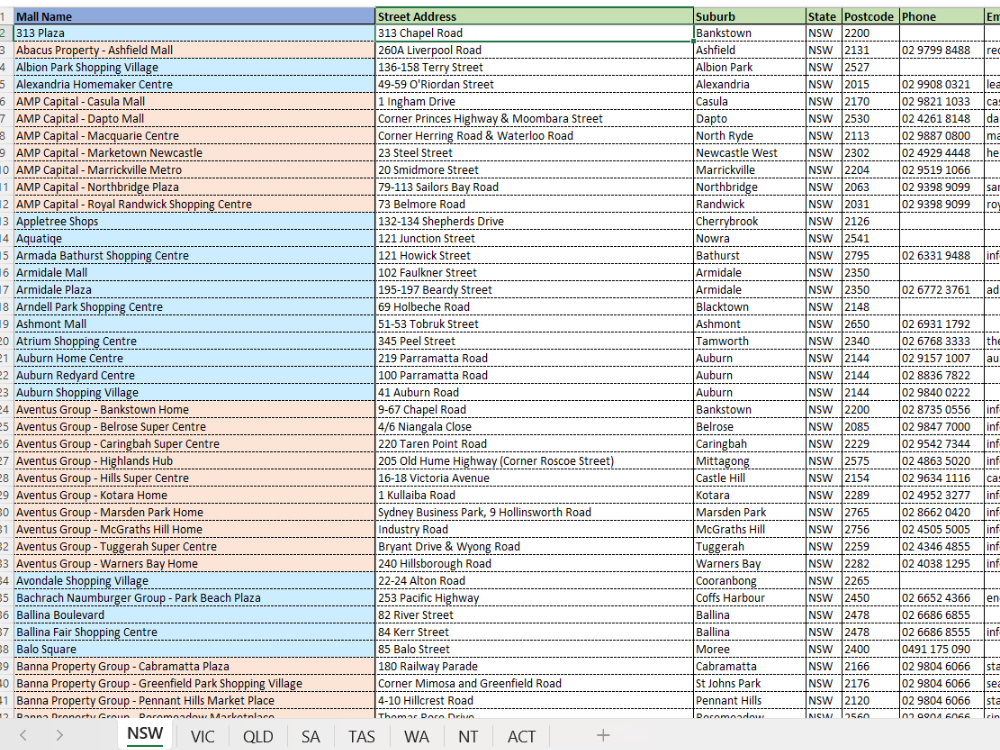Viewport: 1000px width, 750px height.
Task: Select the active NSW sheet tab
Action: [x=145, y=734]
